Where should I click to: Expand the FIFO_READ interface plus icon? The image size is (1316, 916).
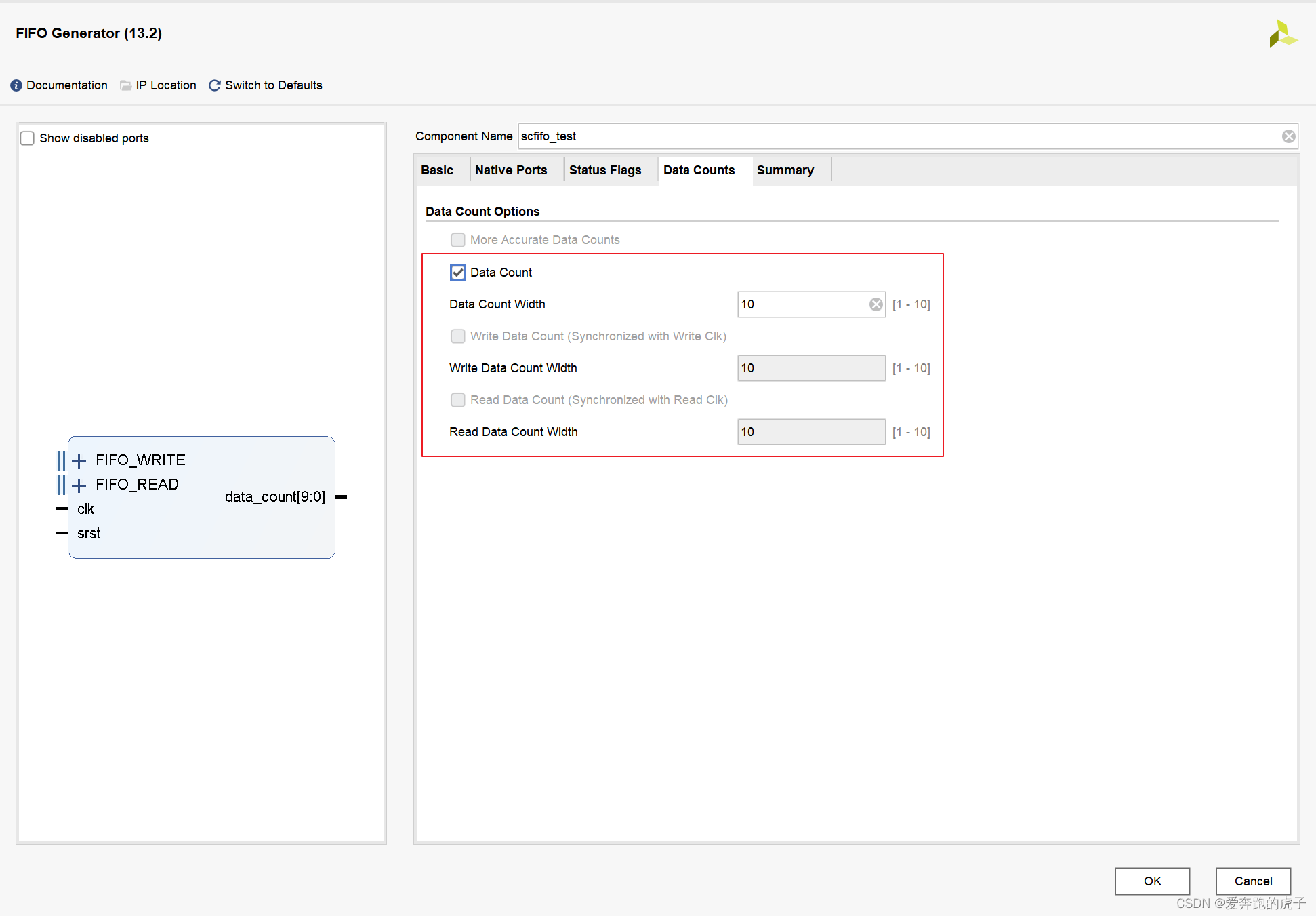[x=79, y=485]
